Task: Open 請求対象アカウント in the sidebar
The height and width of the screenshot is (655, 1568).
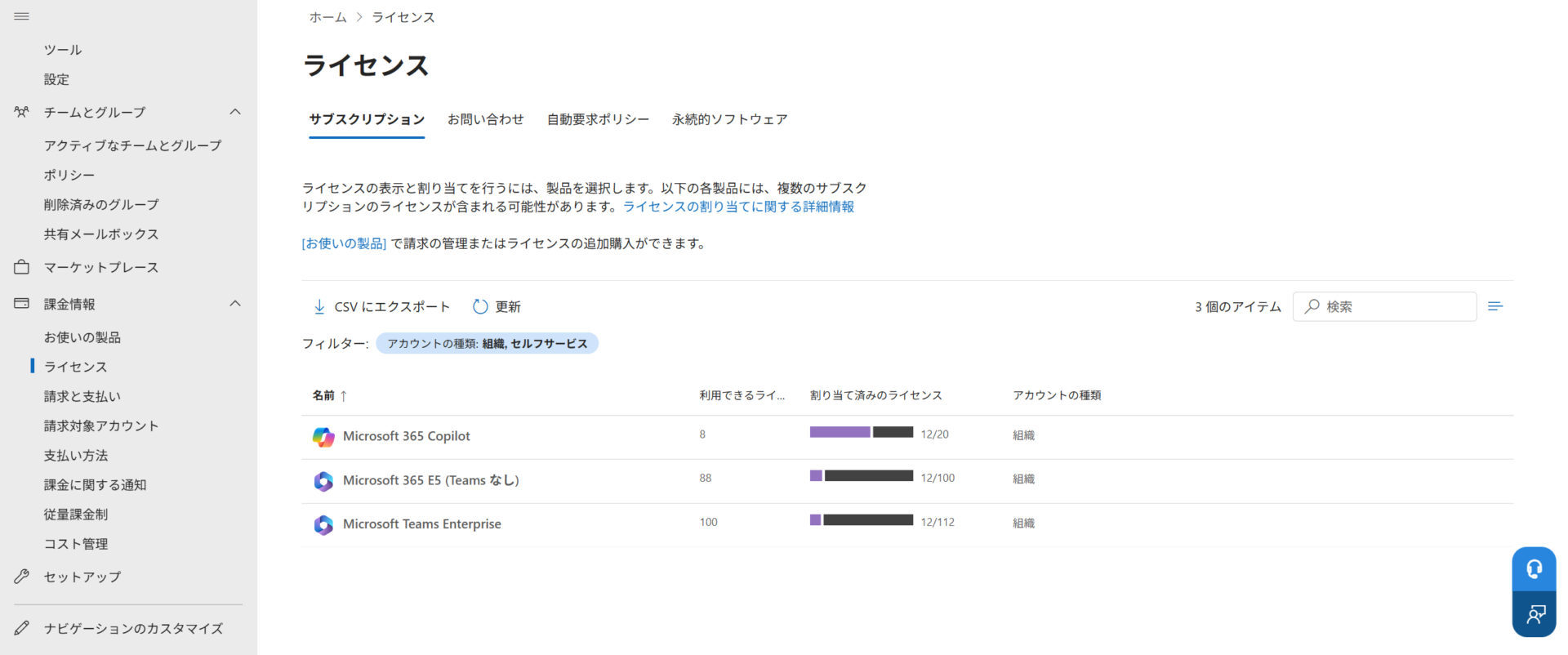Action: 101,426
